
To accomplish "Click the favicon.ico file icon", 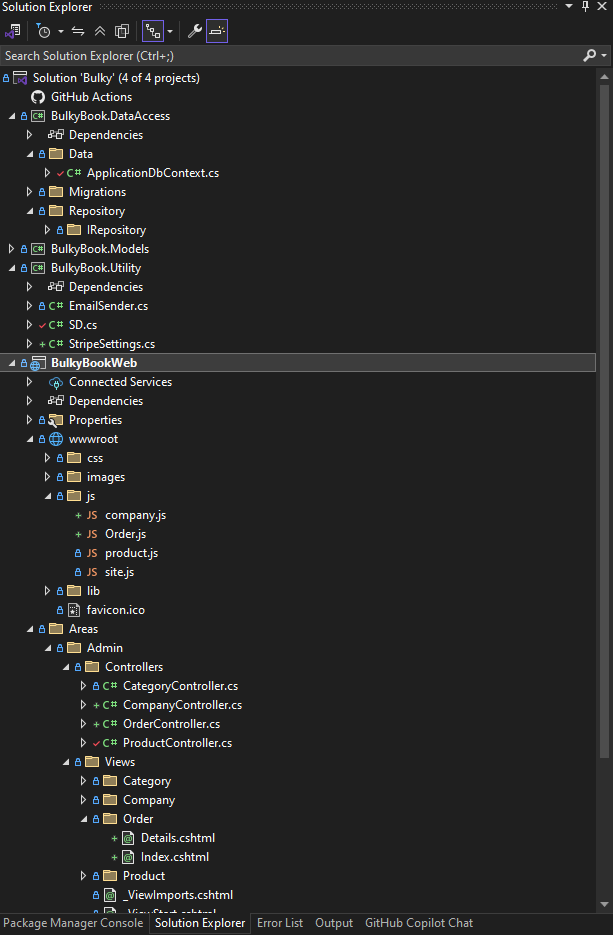I will pos(74,610).
